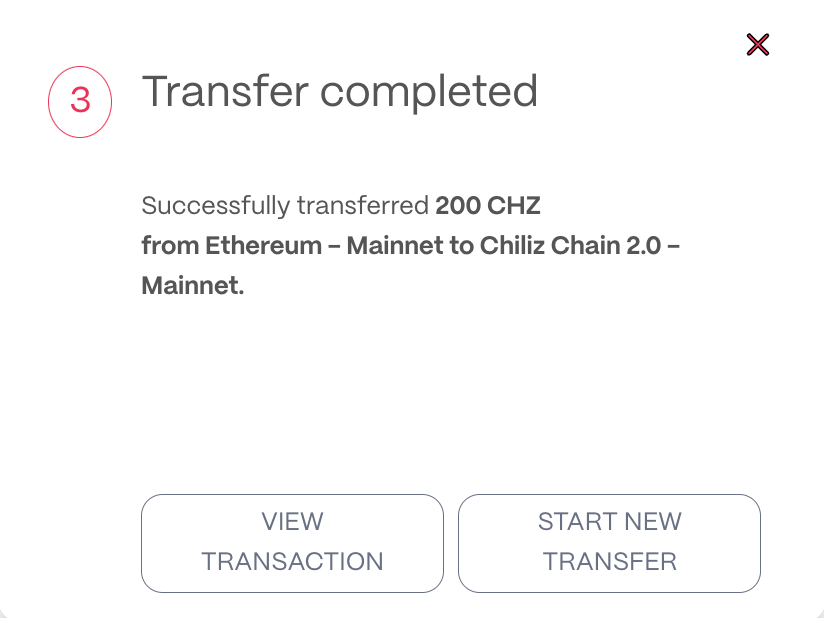
Task: Click the "START NEW" line of the right button
Action: 609,522
